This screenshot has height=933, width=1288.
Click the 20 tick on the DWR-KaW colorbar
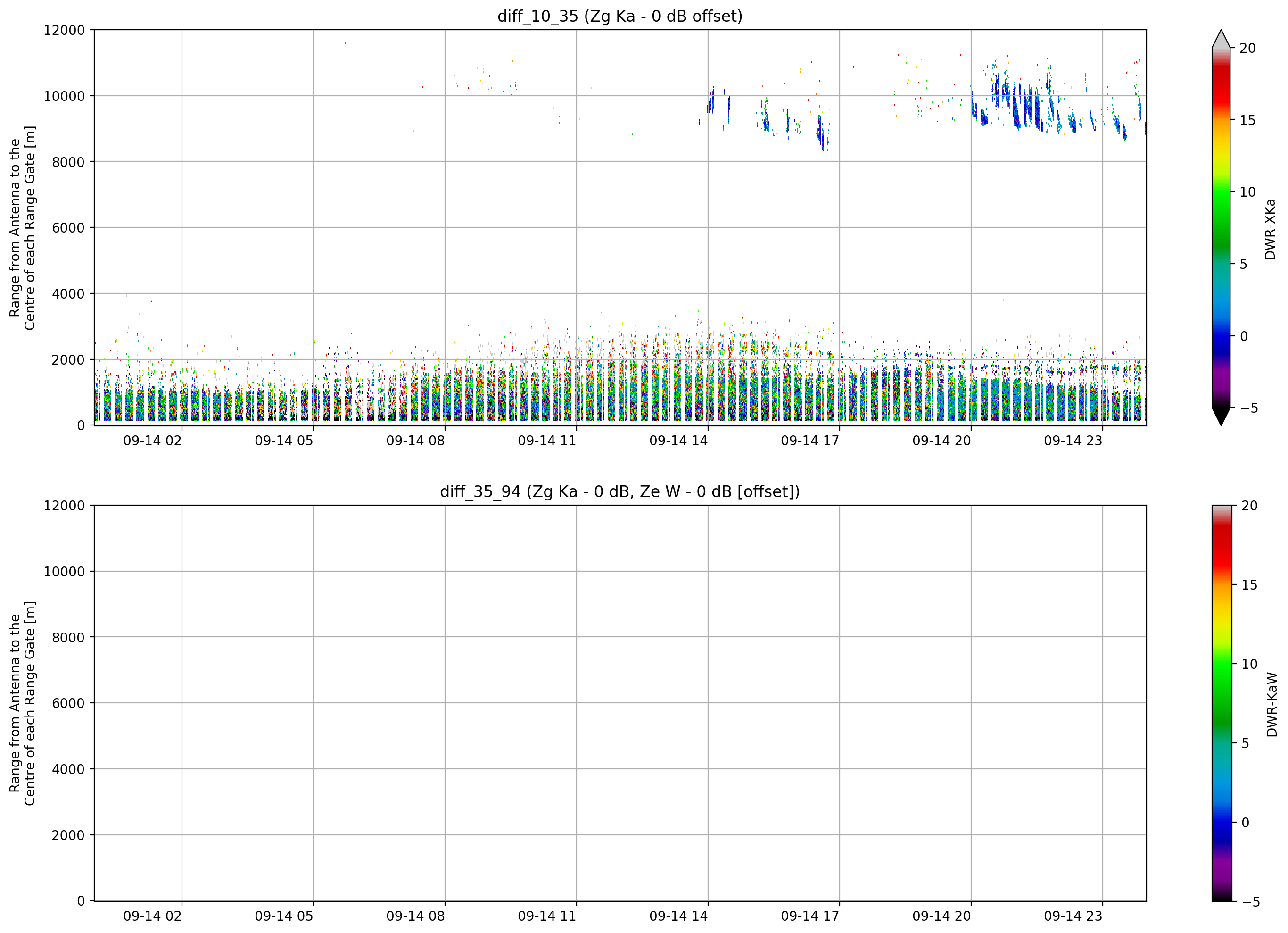click(1250, 506)
